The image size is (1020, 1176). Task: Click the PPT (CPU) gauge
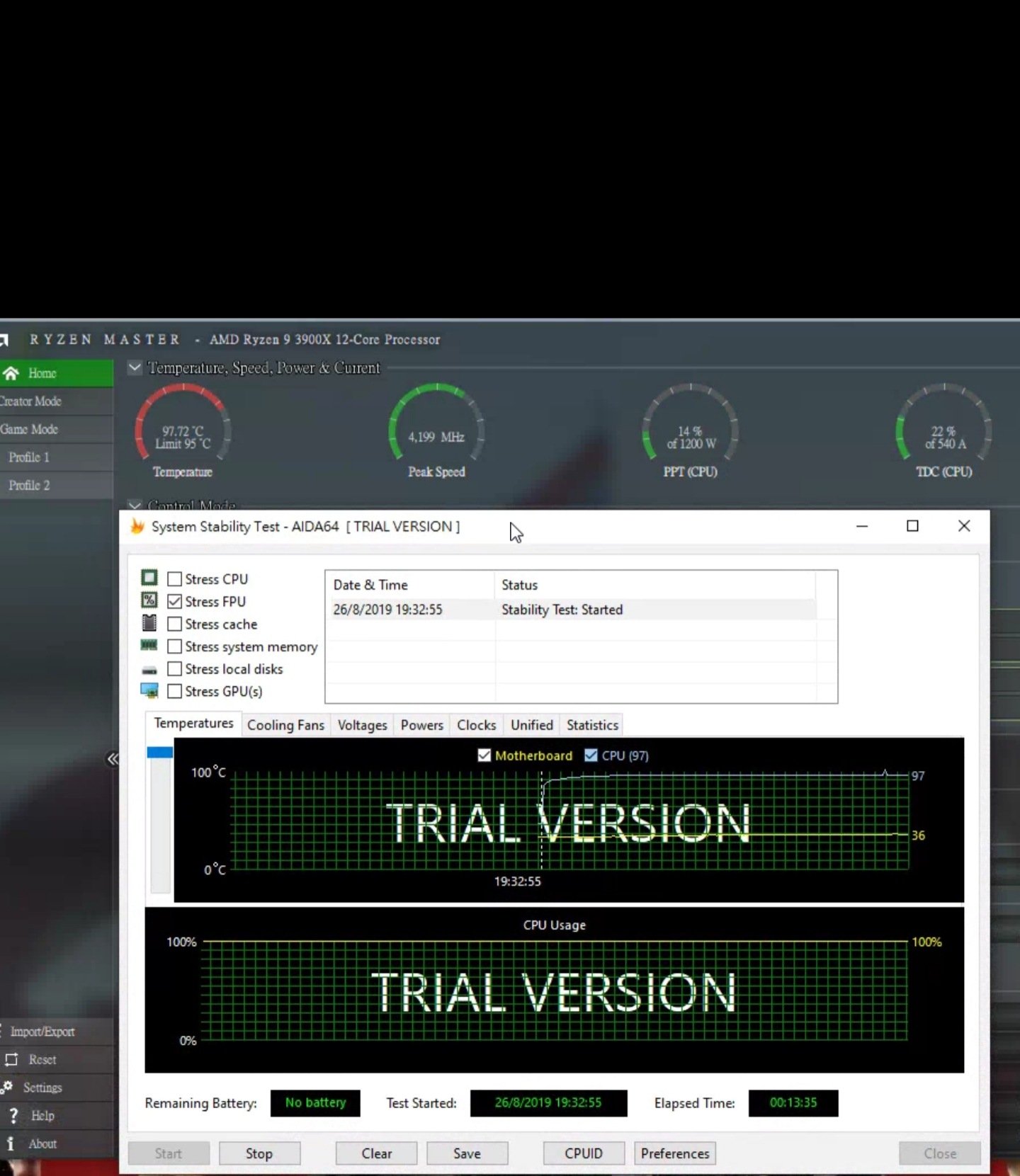point(690,431)
